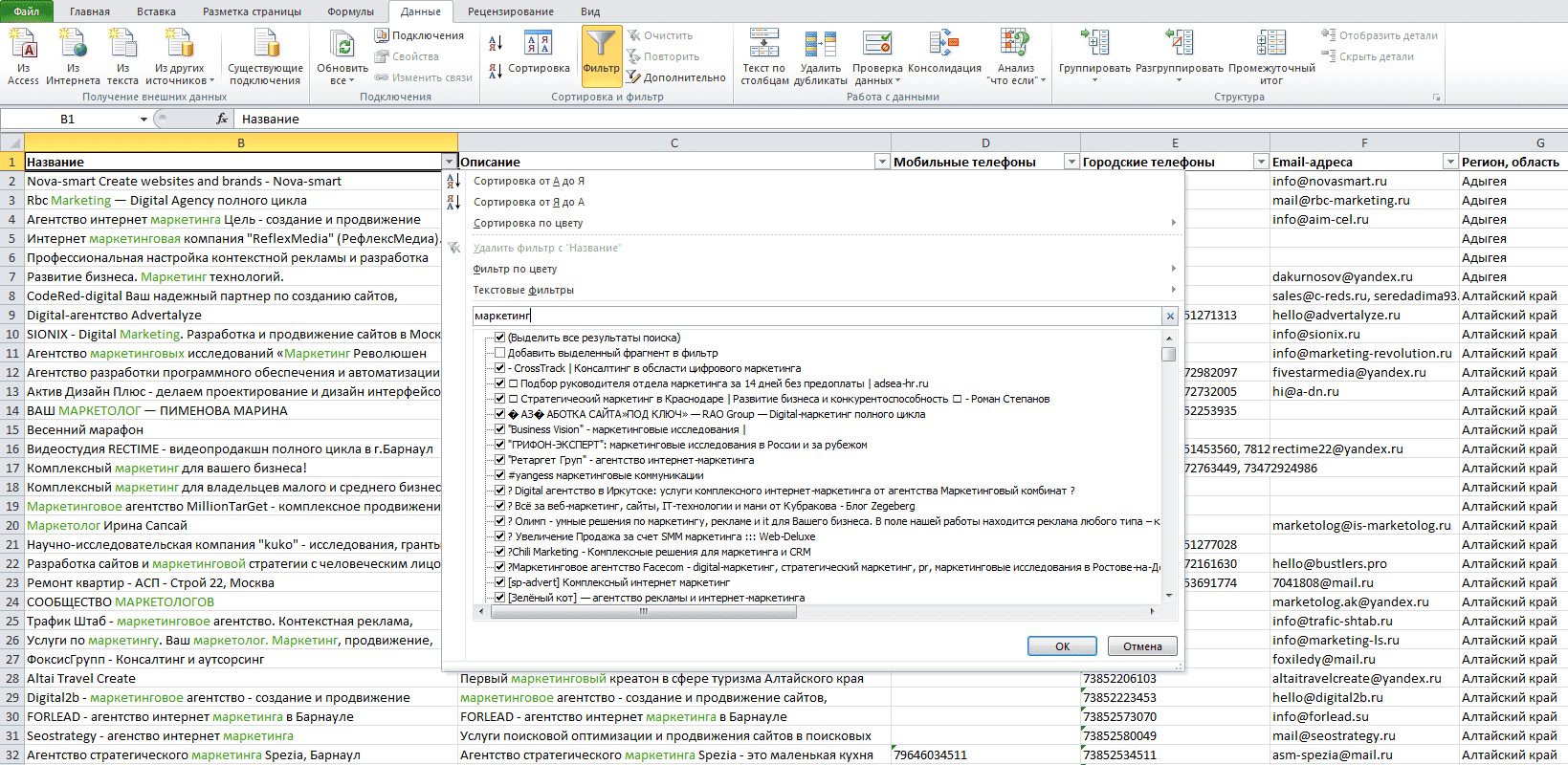
Task: Click the Отмена button
Action: pyautogui.click(x=1142, y=646)
